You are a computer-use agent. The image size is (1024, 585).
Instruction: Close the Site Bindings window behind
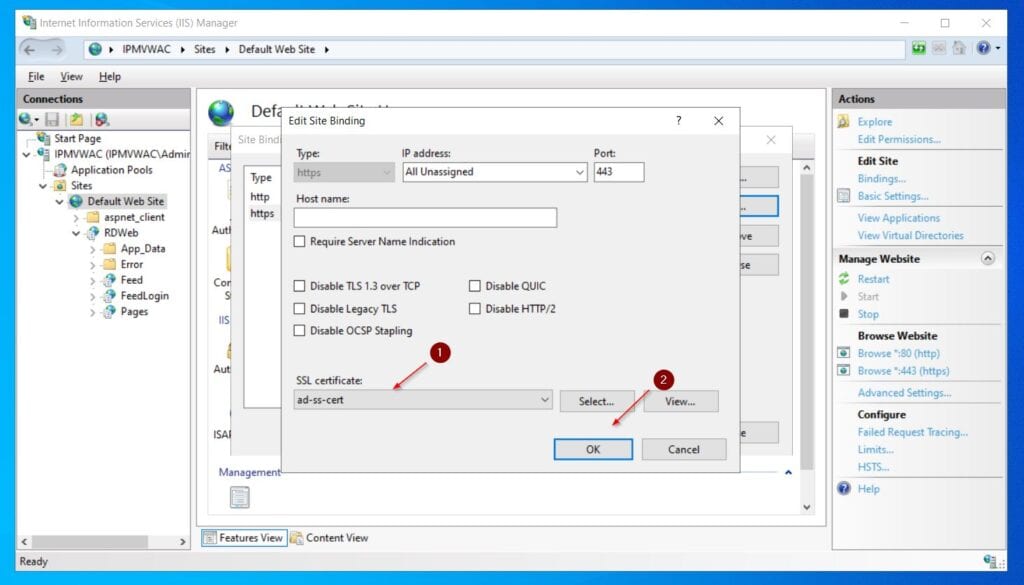point(771,140)
